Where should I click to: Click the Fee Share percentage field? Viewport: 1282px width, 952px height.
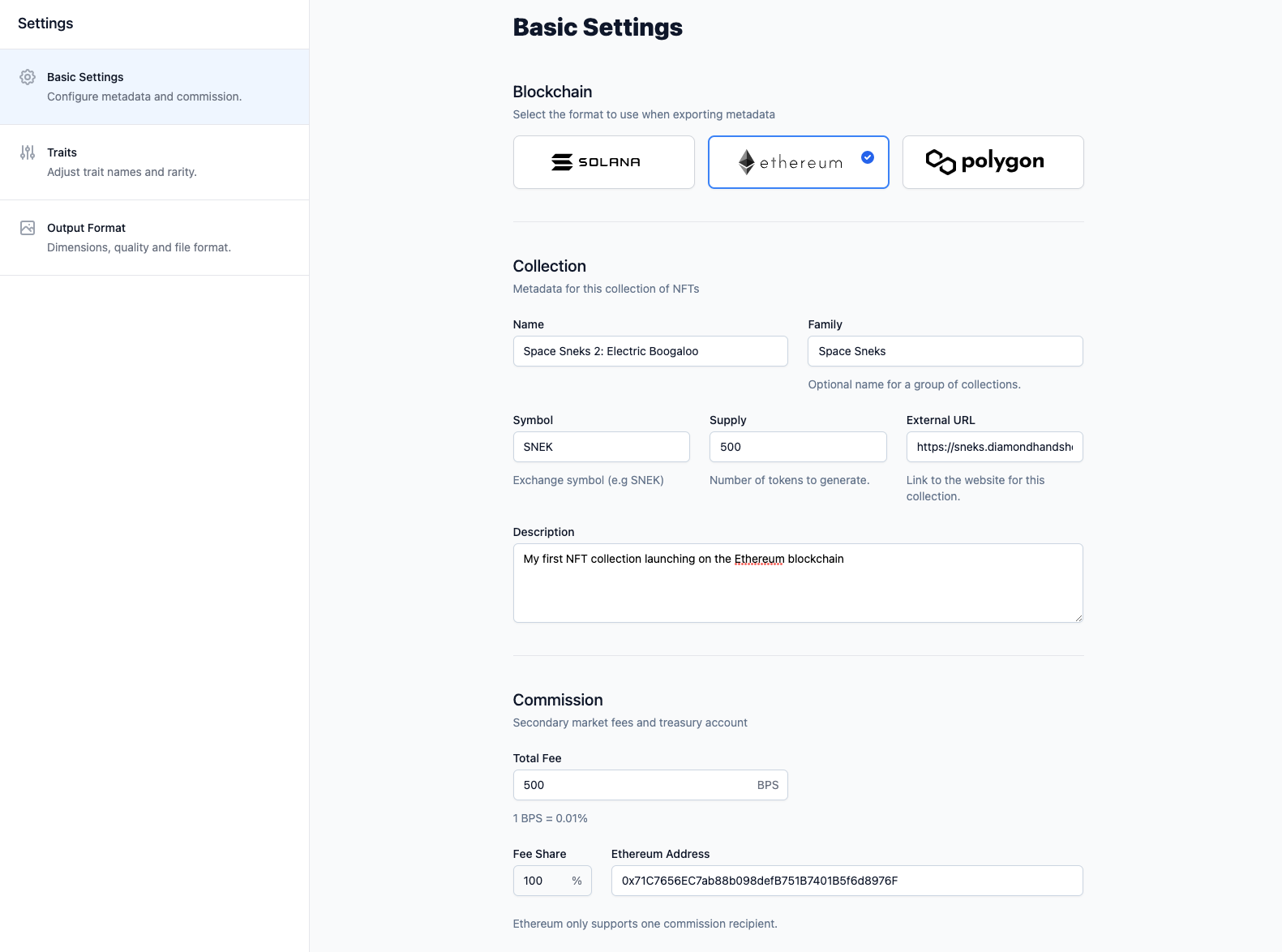pyautogui.click(x=552, y=881)
